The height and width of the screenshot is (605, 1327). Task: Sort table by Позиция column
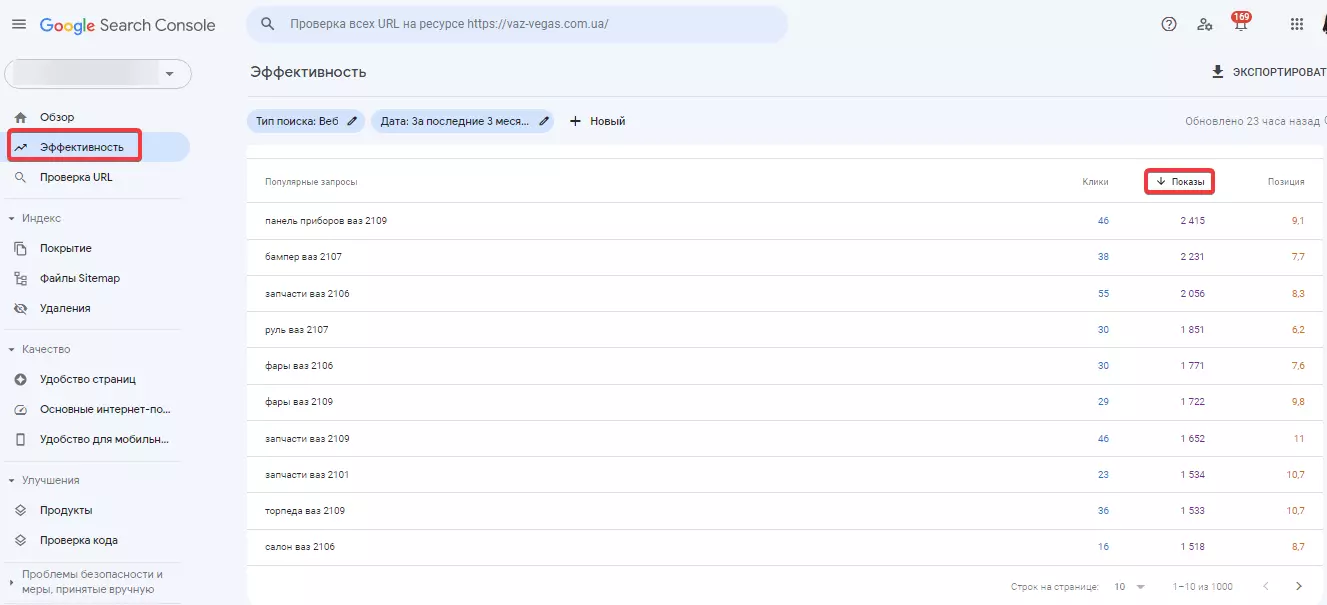[1285, 182]
